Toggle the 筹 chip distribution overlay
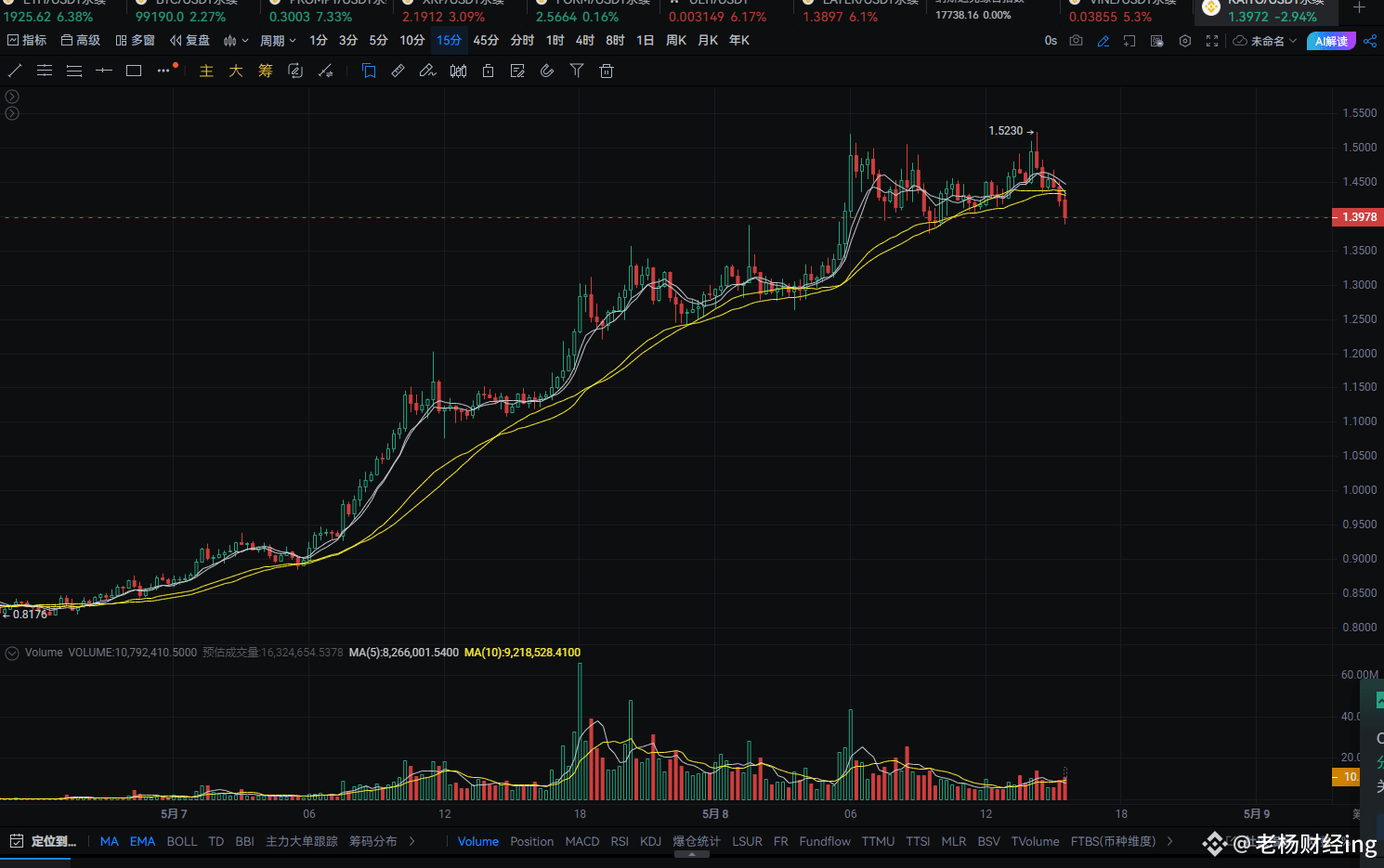1384x868 pixels. (x=265, y=70)
